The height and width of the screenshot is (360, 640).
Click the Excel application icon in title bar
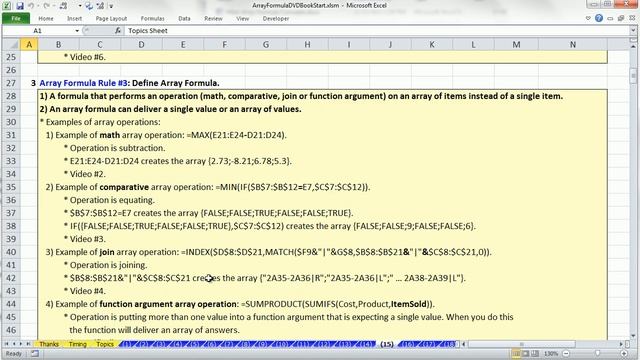[7, 6]
